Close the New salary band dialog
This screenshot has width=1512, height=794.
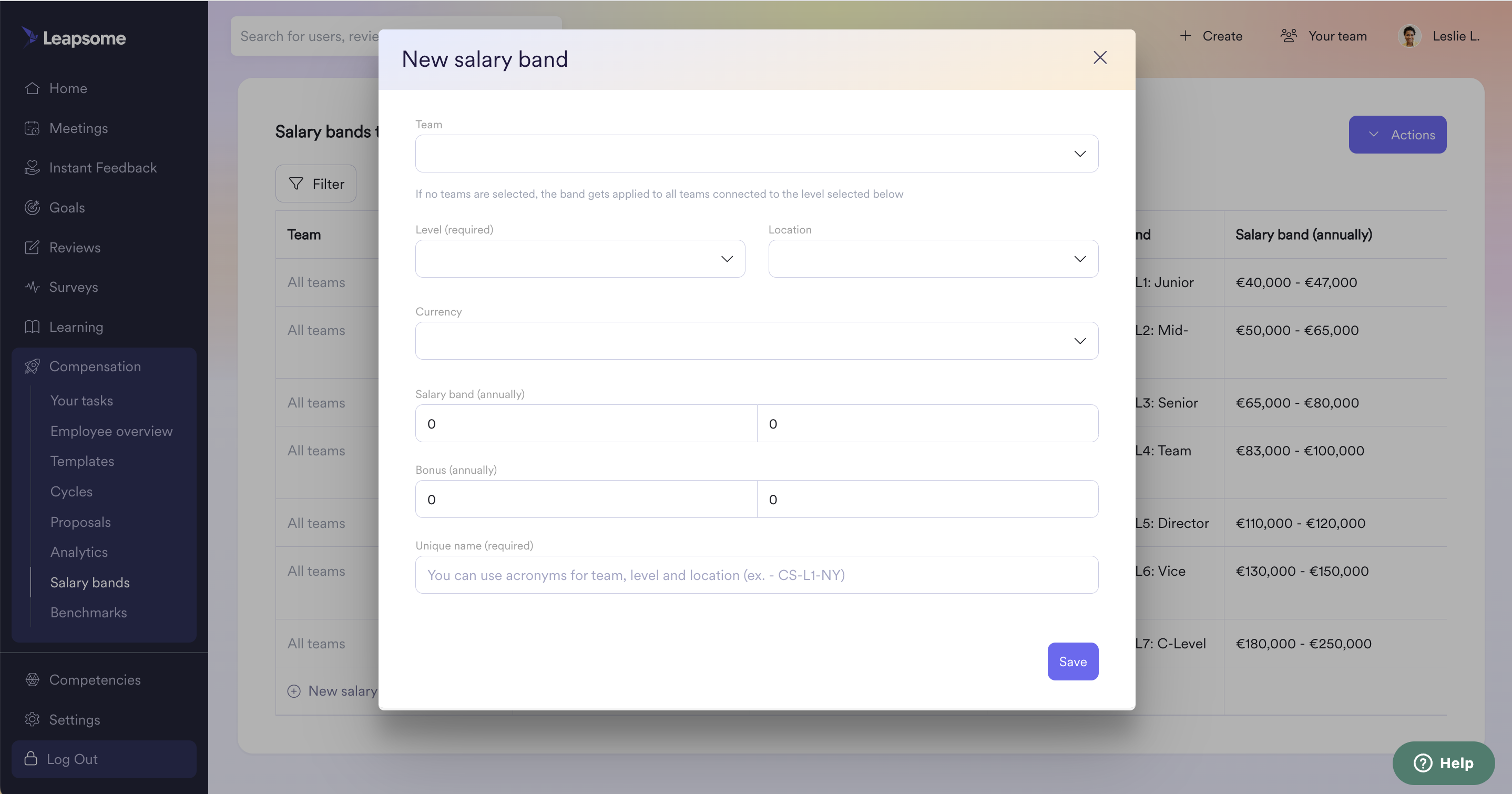coord(1100,57)
